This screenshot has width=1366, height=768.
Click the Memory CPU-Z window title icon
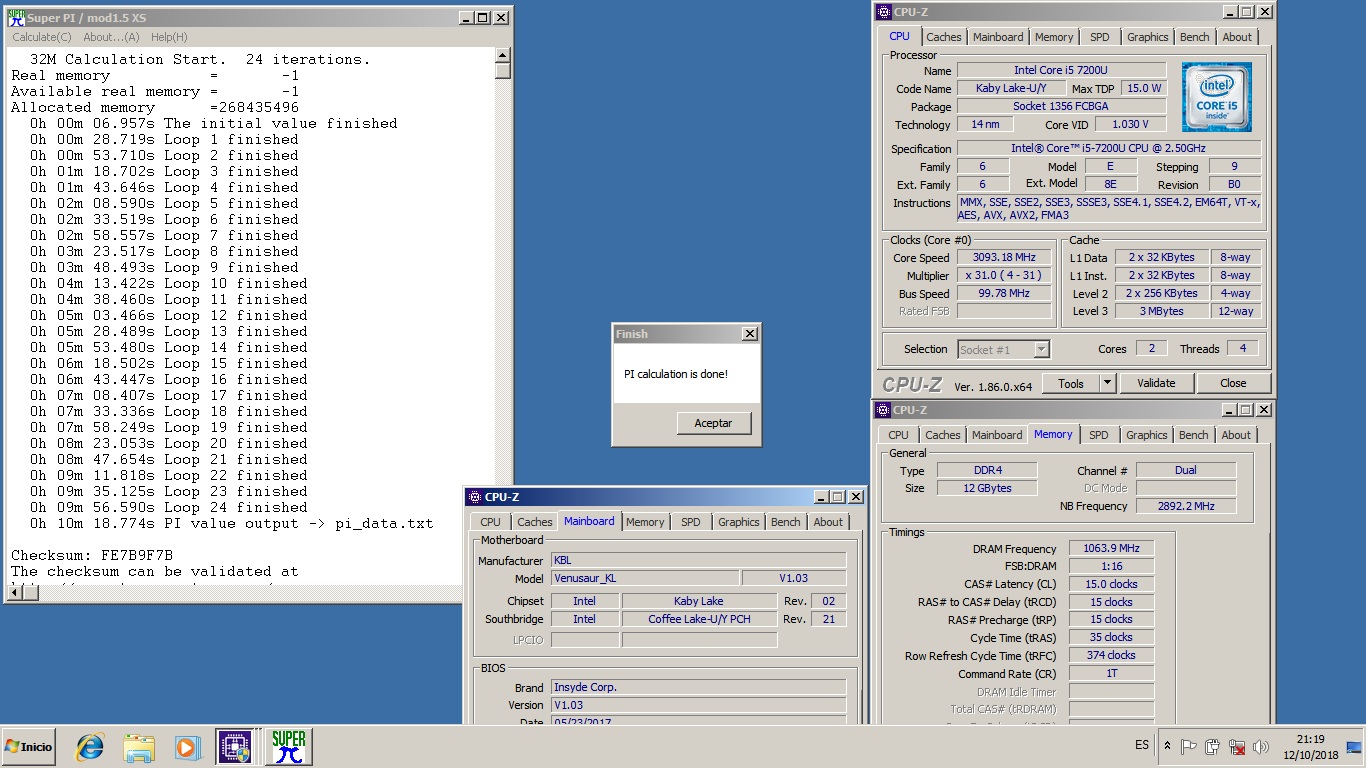coord(883,410)
